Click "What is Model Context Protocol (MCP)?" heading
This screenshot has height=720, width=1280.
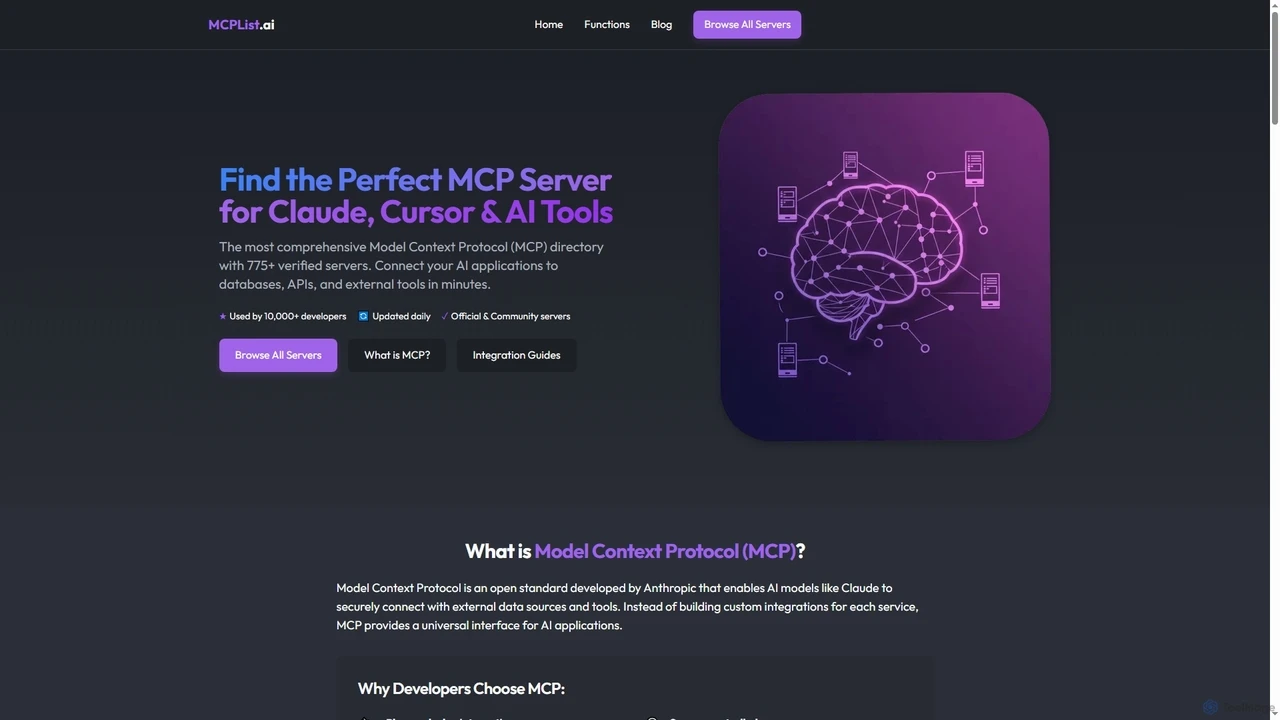(635, 551)
